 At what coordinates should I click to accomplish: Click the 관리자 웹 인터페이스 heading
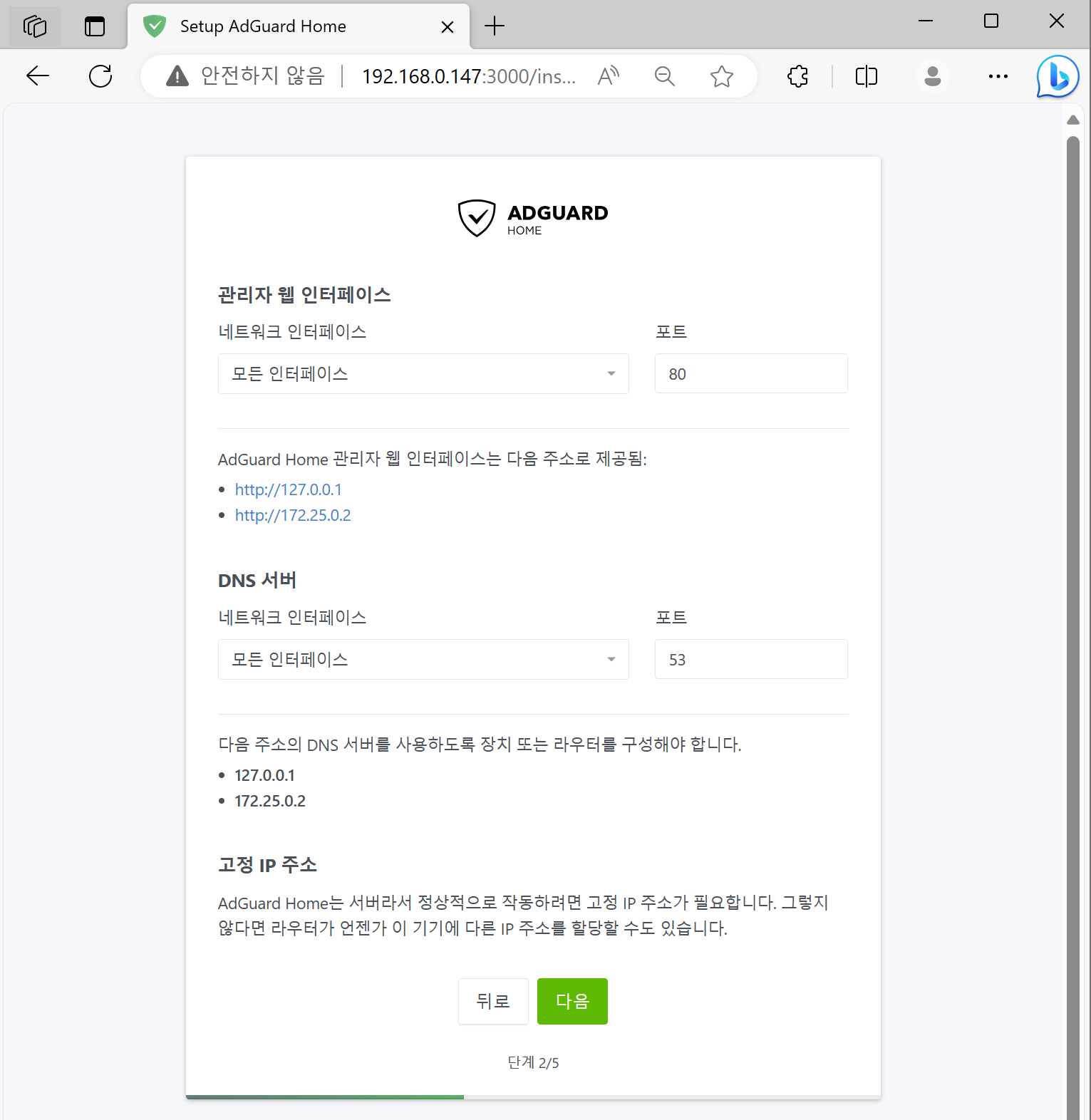point(304,294)
